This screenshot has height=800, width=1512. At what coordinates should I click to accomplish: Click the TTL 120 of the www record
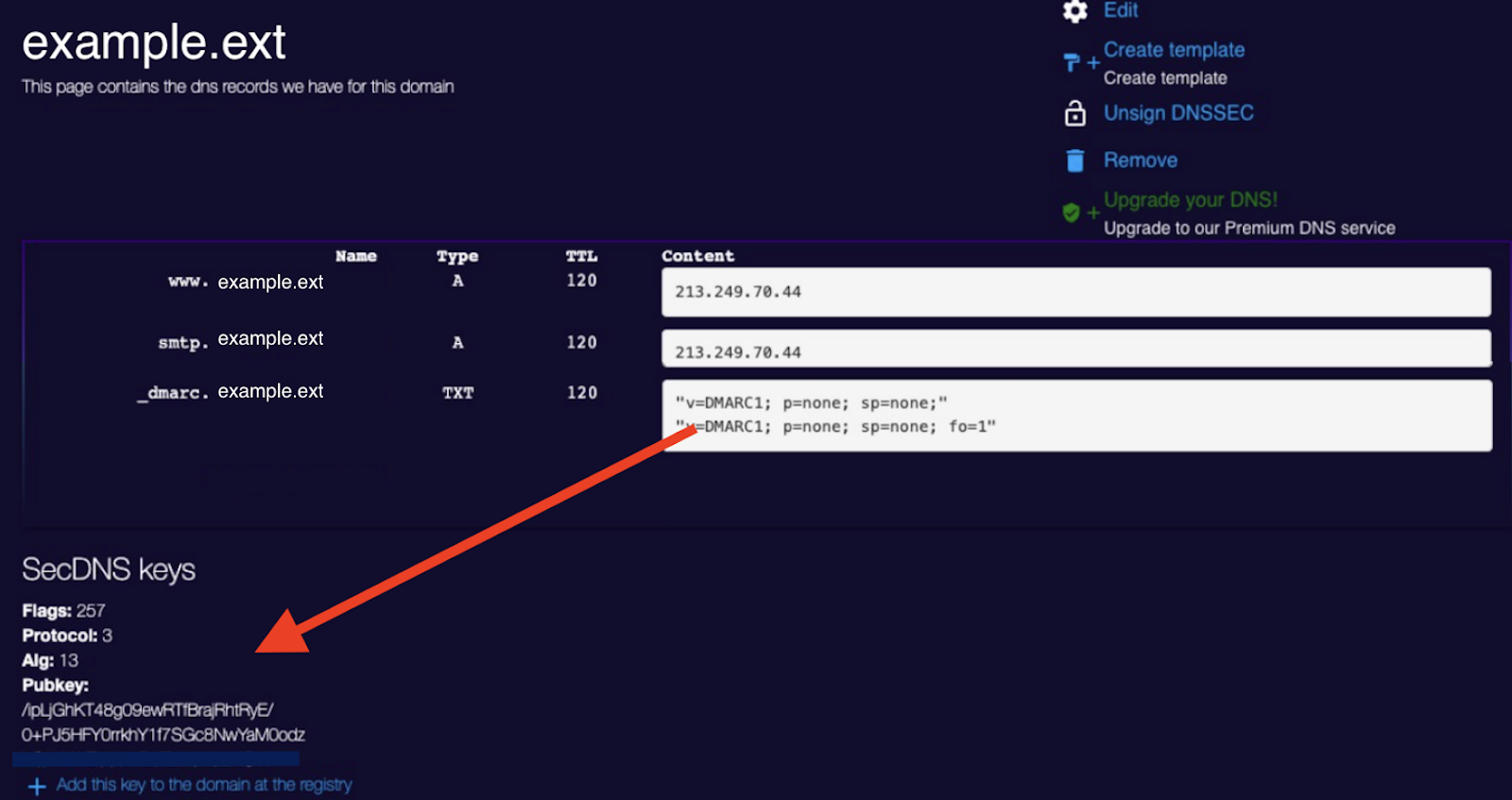tap(581, 281)
